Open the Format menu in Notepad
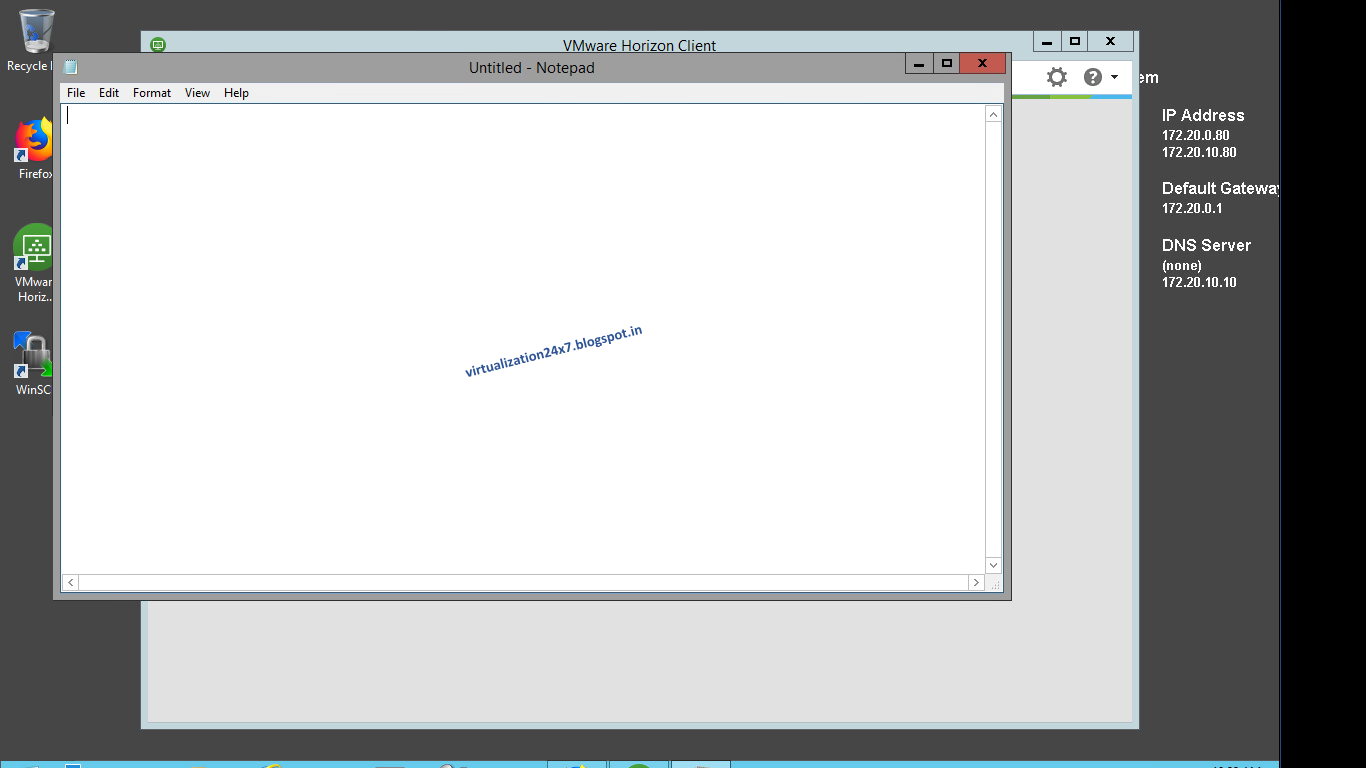This screenshot has width=1366, height=768. pos(152,93)
